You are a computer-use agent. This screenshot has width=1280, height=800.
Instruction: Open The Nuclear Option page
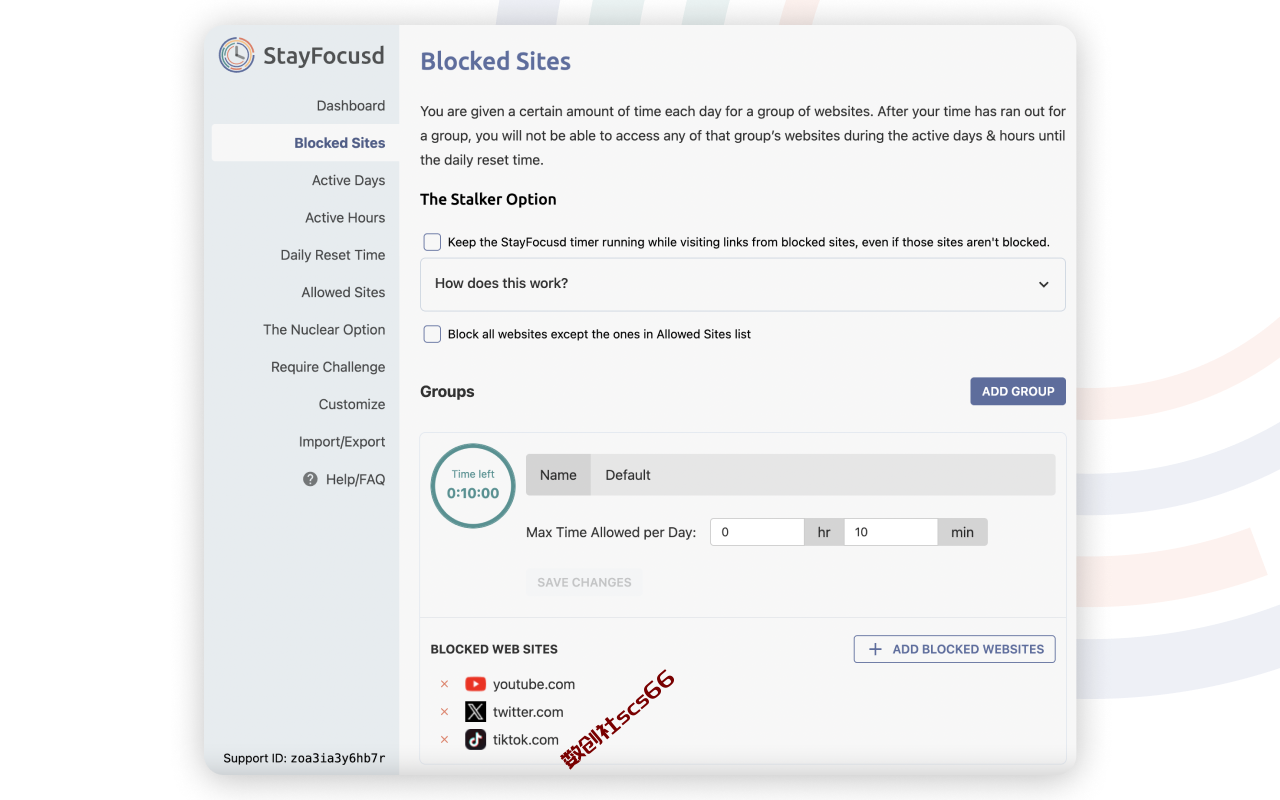pyautogui.click(x=324, y=330)
